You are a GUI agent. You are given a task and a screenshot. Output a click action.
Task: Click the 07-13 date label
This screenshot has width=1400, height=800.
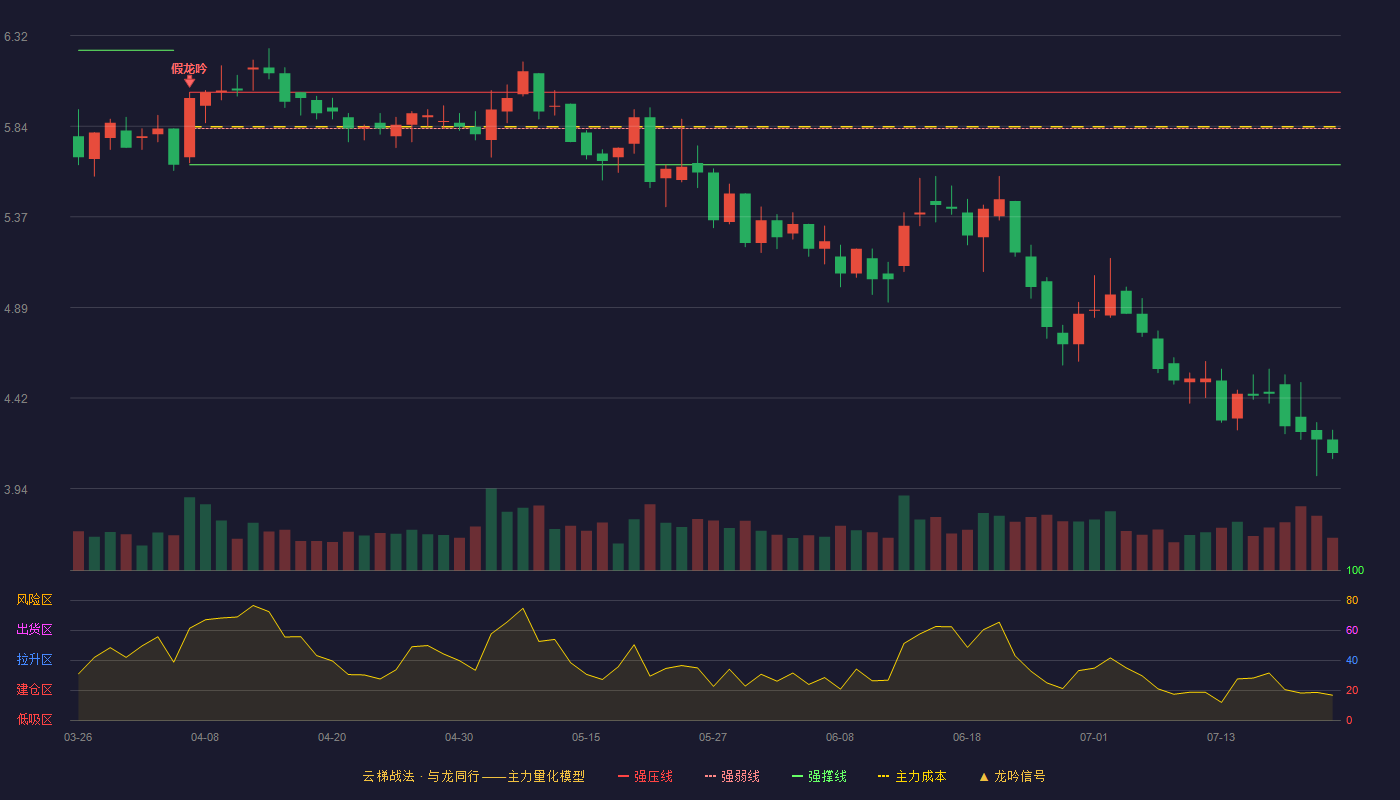coord(1221,737)
